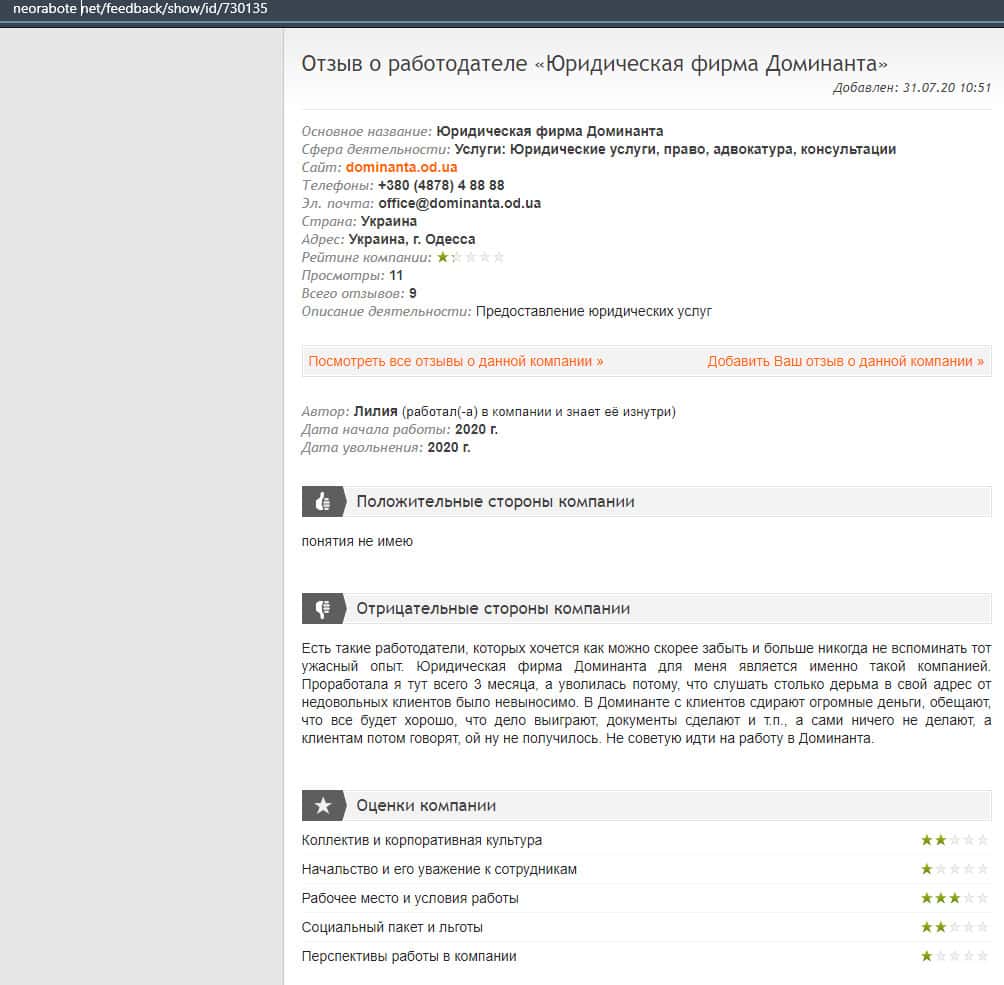Click the Всего отзывов count 9
This screenshot has width=1004, height=985.
tap(413, 293)
